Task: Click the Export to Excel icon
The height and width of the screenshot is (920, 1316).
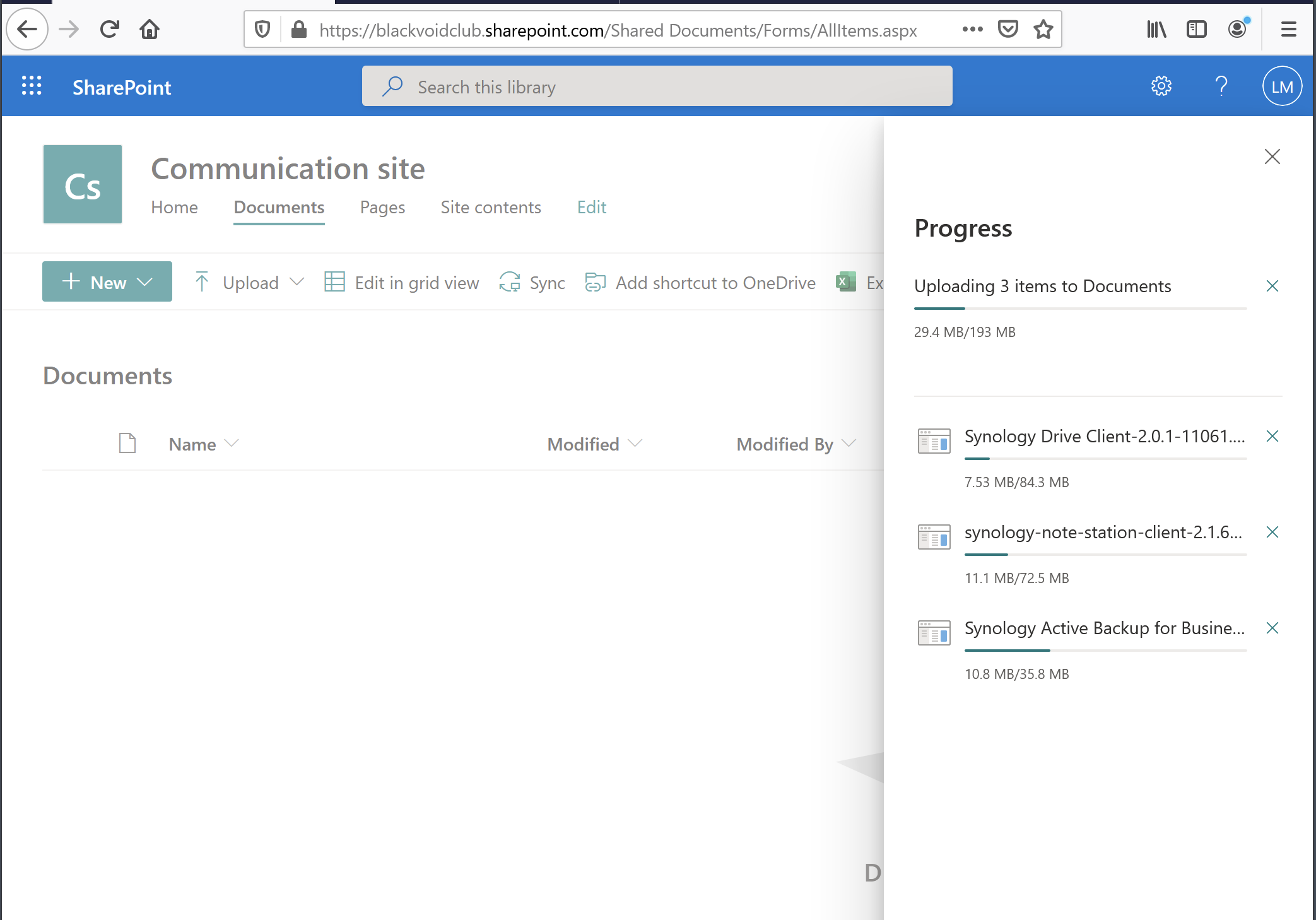Action: coord(846,281)
